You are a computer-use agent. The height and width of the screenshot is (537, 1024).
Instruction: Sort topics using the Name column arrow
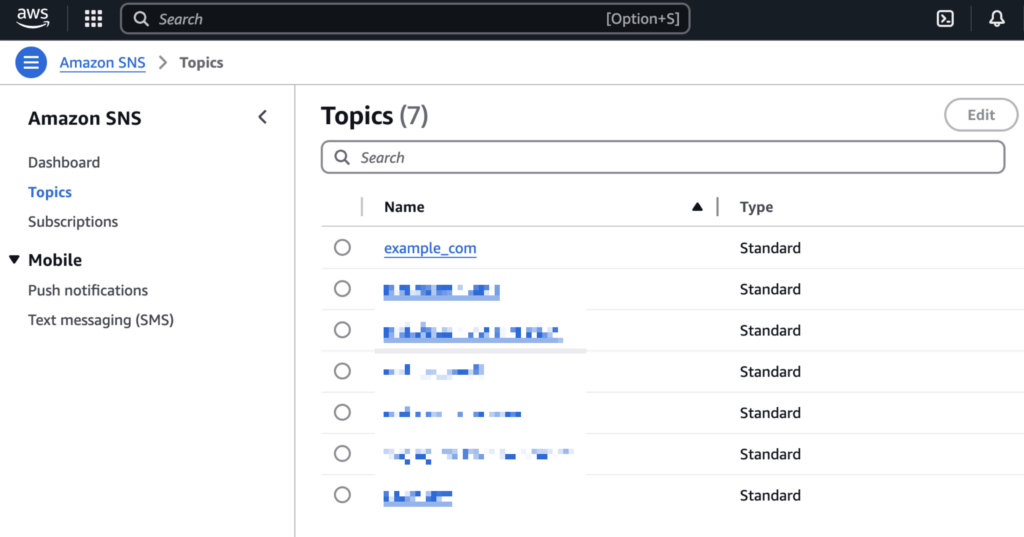[697, 207]
